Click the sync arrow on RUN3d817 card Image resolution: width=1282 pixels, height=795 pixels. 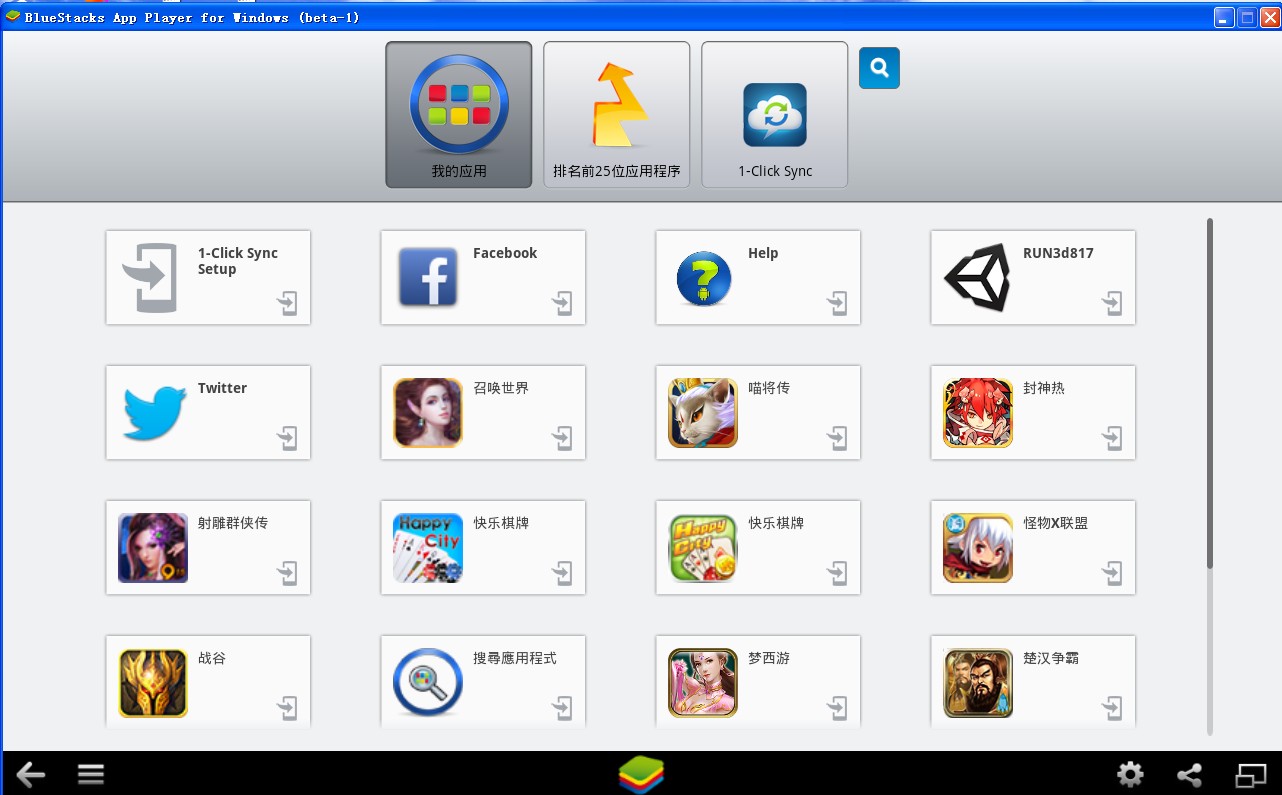click(x=1112, y=303)
